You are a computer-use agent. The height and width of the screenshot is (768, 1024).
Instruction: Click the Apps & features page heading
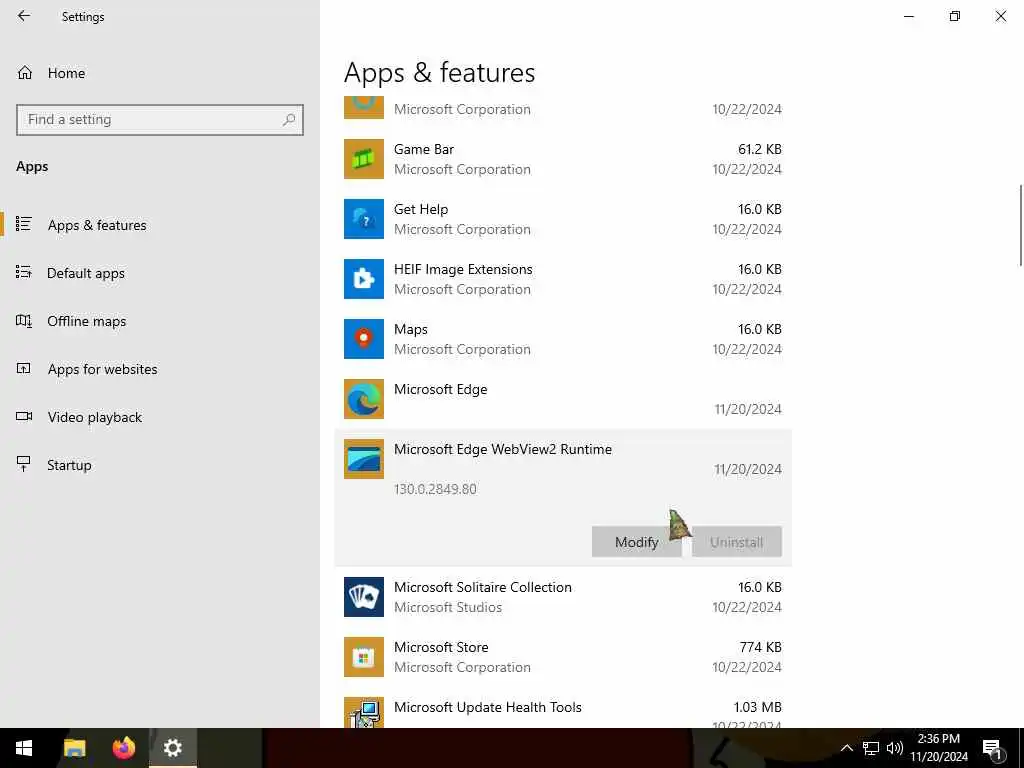(440, 72)
